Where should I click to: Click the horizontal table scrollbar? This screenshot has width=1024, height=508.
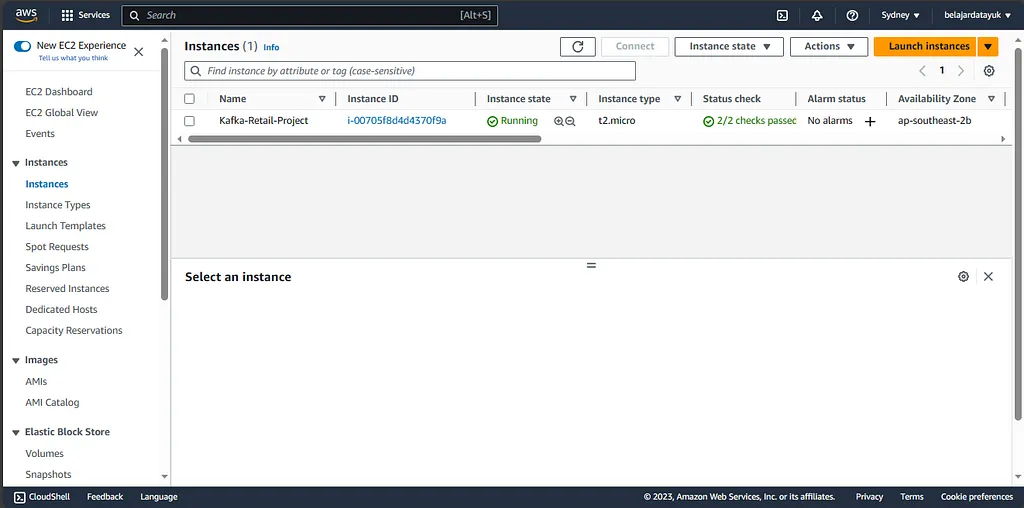click(x=364, y=139)
